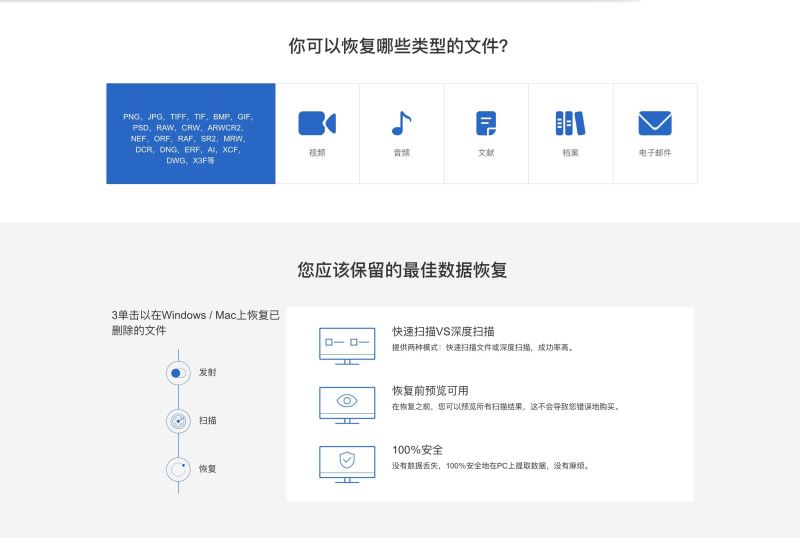Click the eye preview monitor icon
The image size is (800, 538).
[x=347, y=405]
